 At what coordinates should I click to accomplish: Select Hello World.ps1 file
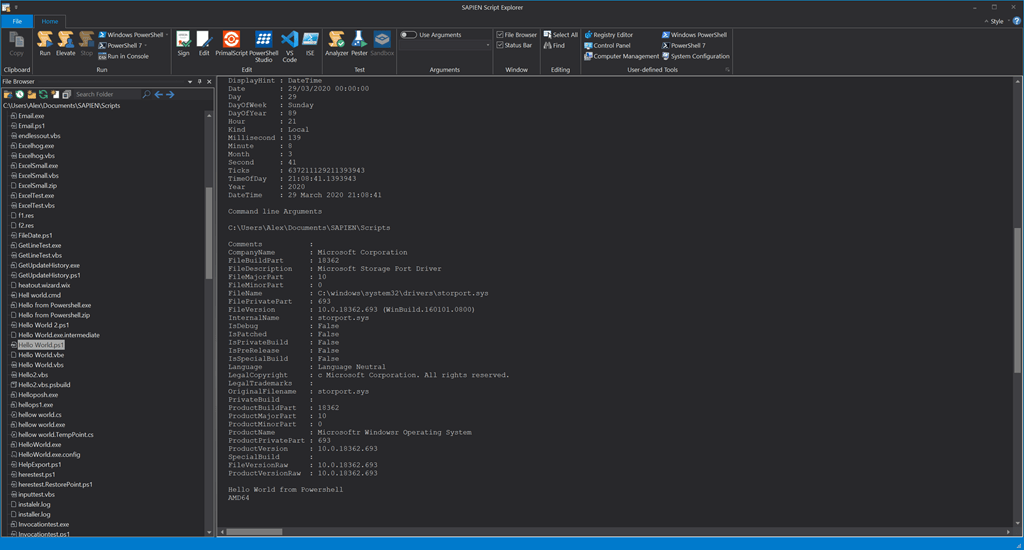click(x=40, y=345)
